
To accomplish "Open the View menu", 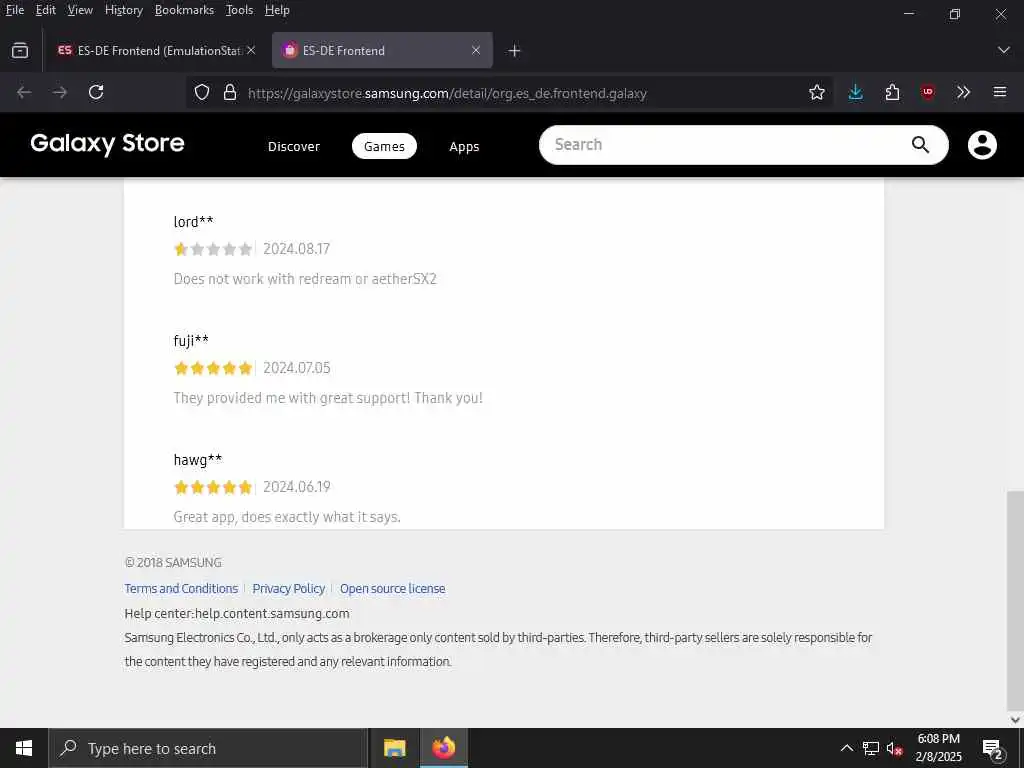I will pyautogui.click(x=80, y=10).
